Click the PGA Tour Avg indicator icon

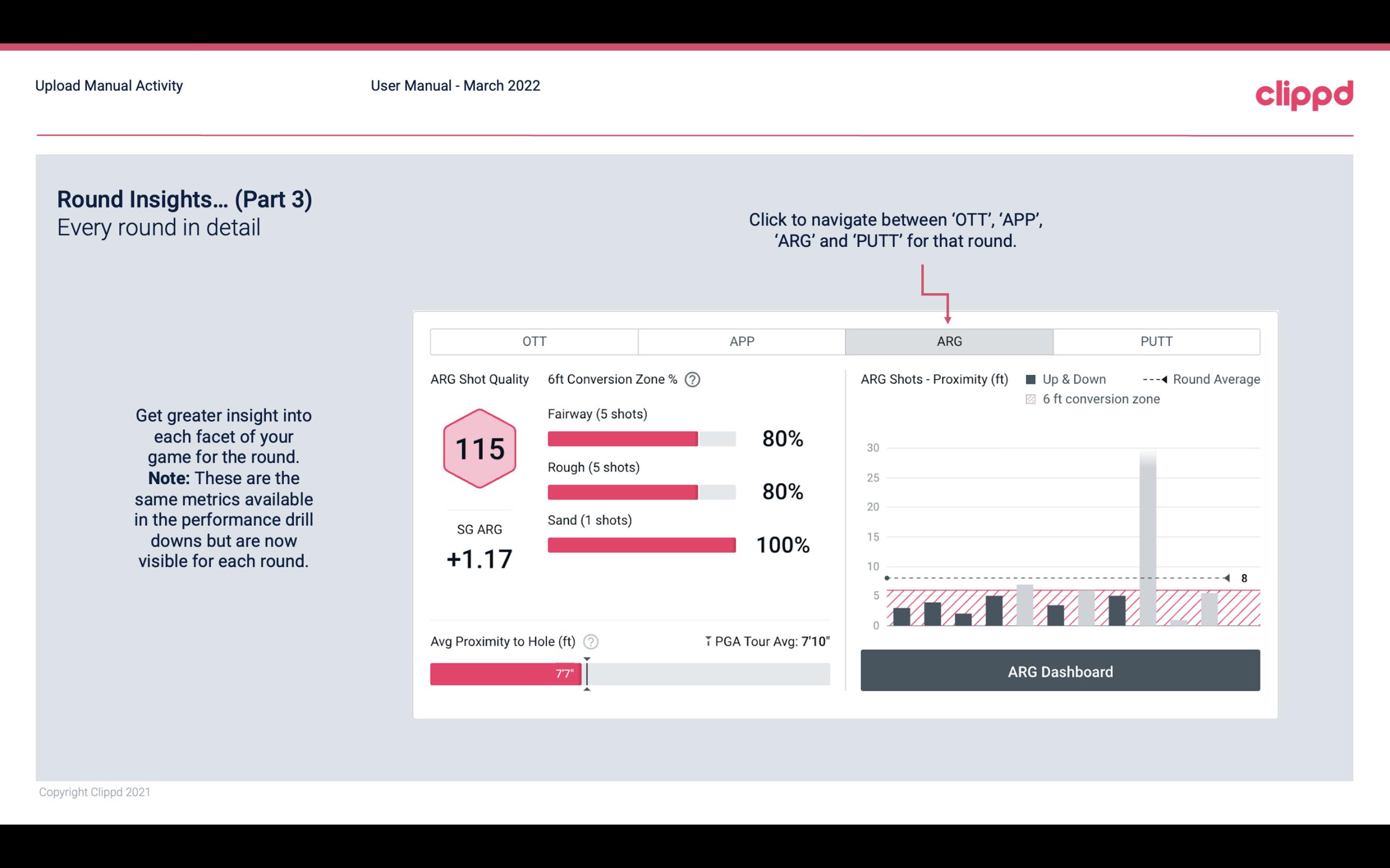(706, 641)
